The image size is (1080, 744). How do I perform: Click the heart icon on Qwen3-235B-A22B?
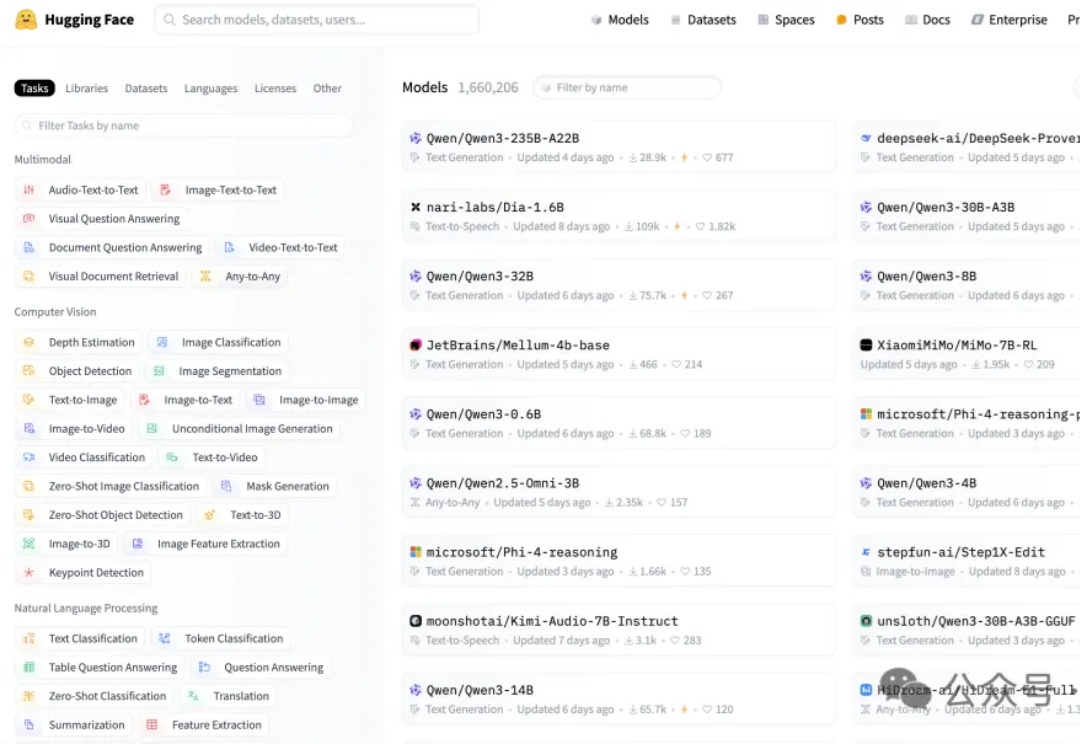click(x=707, y=158)
